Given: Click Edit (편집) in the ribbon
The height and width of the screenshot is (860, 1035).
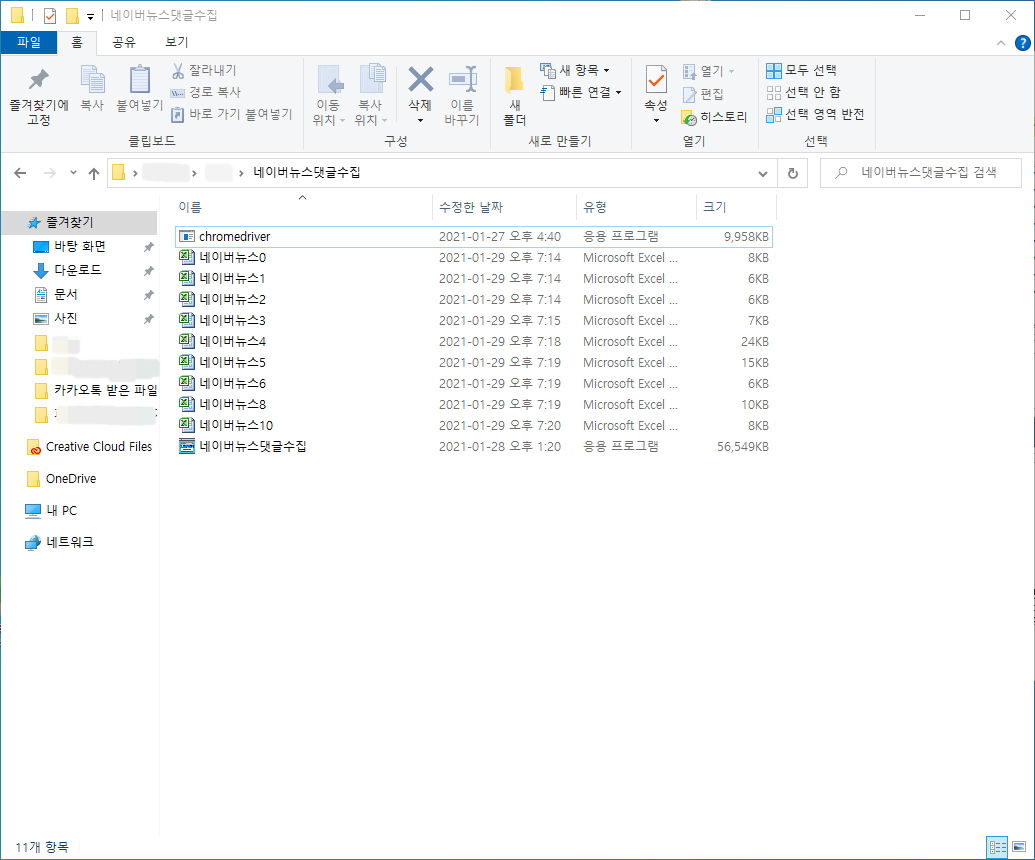Looking at the screenshot, I should (x=703, y=94).
